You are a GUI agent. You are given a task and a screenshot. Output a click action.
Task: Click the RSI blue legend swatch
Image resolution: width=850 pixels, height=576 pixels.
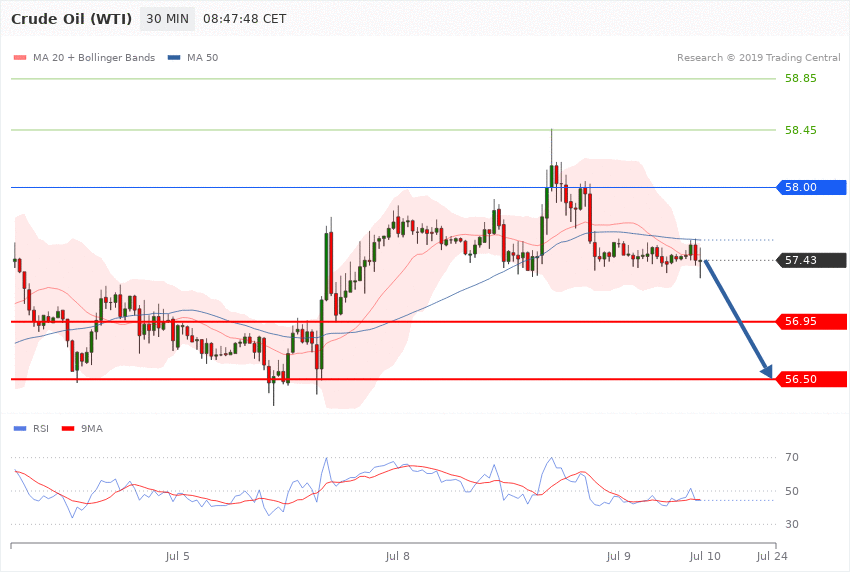[x=20, y=429]
